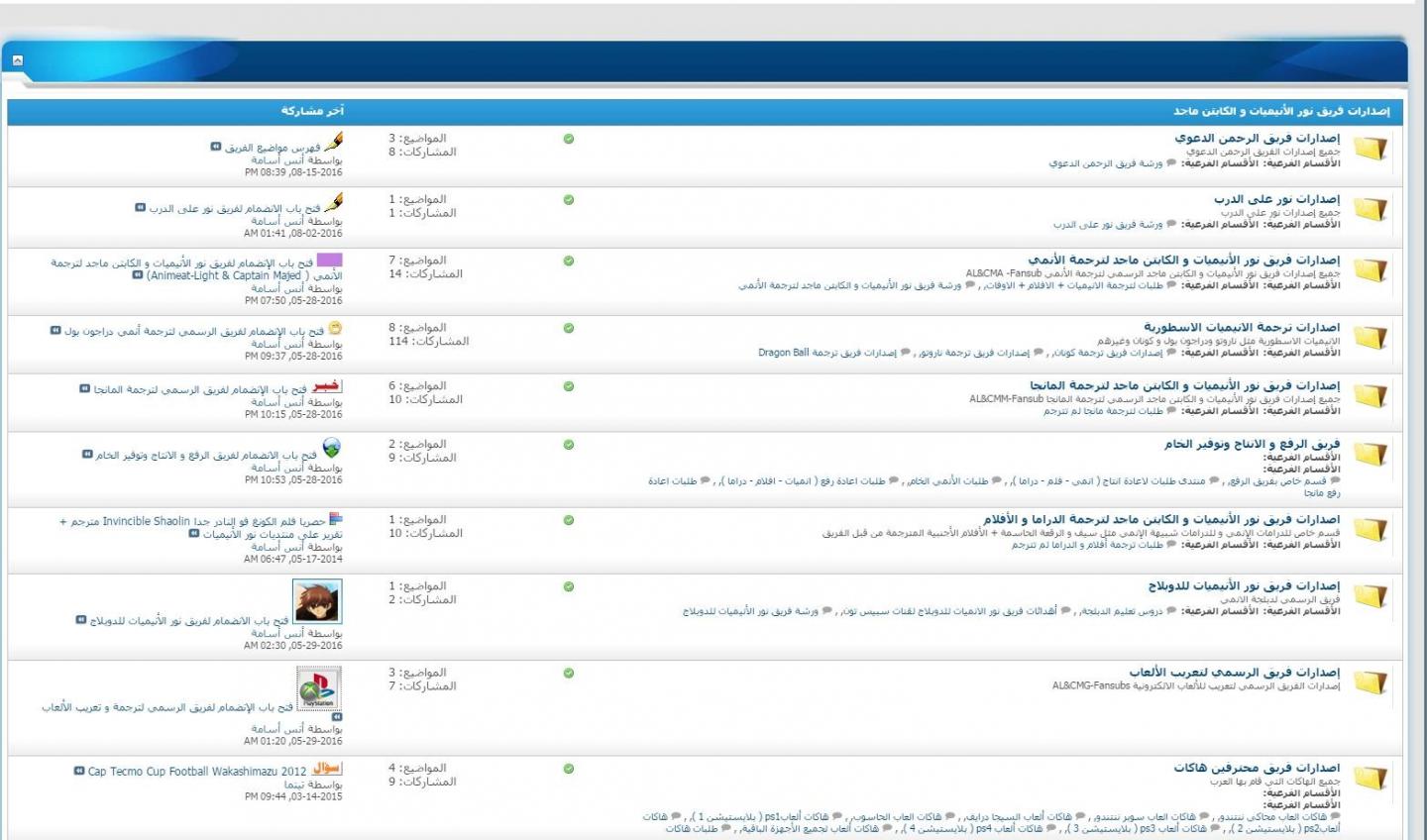This screenshot has height=840, width=1427.
Task: Go to last post arrow for لترجمة المانجا thread
Action: pos(85,389)
